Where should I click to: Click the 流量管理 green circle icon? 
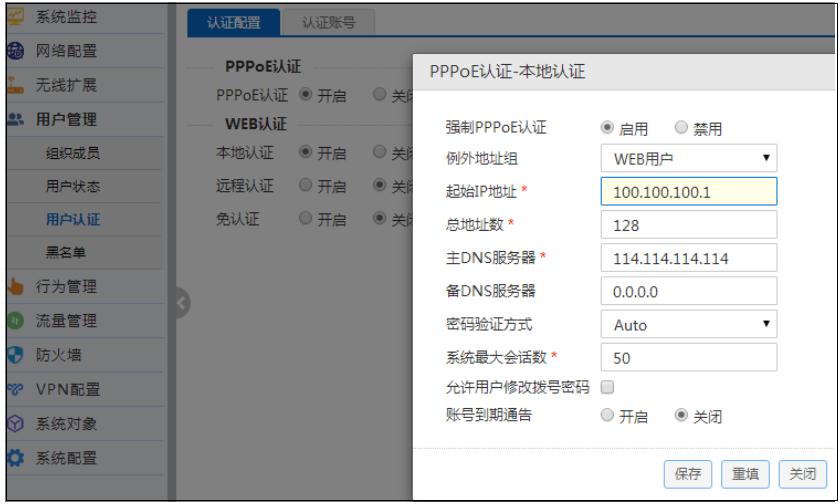[15, 320]
